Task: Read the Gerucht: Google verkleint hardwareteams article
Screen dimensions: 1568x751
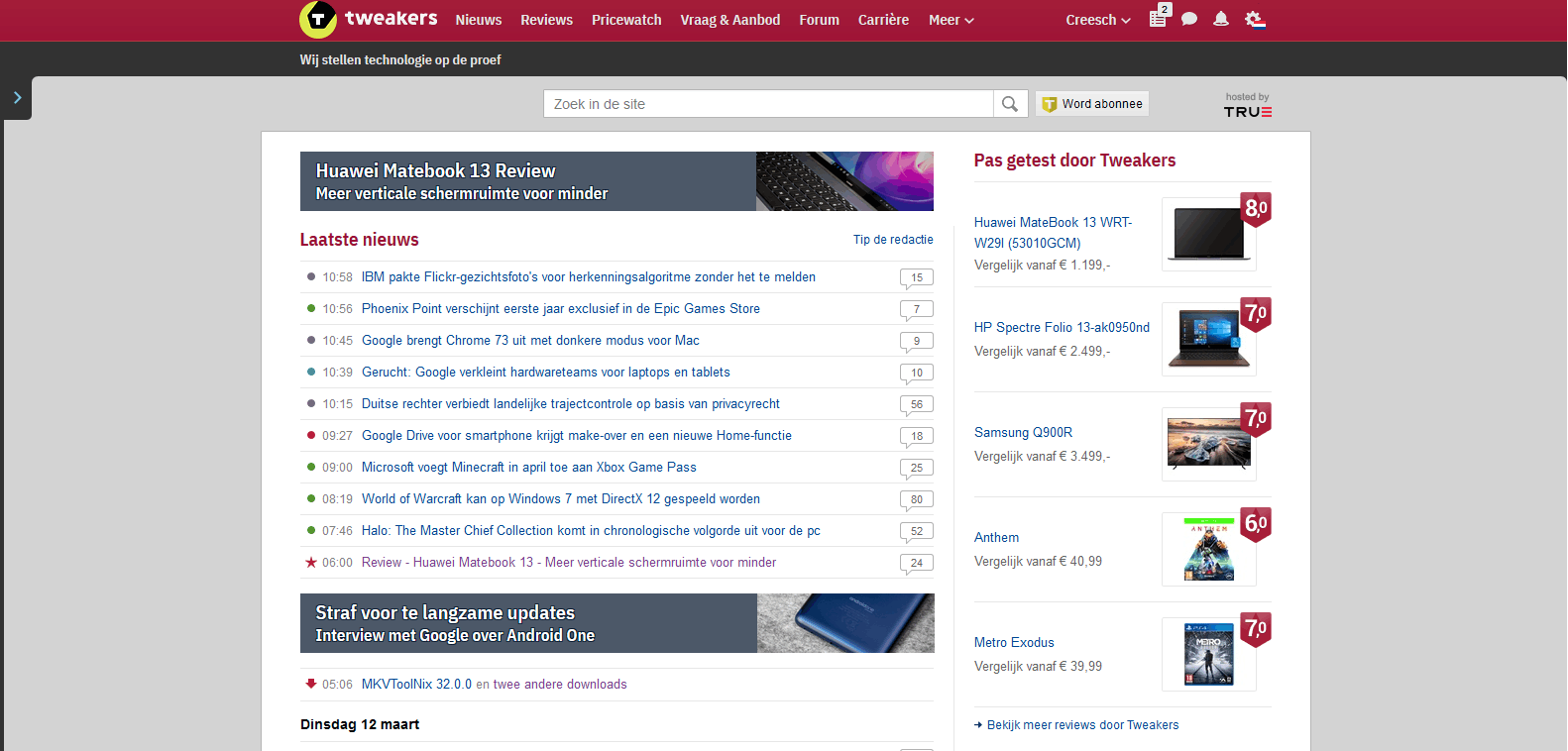Action: pos(546,373)
